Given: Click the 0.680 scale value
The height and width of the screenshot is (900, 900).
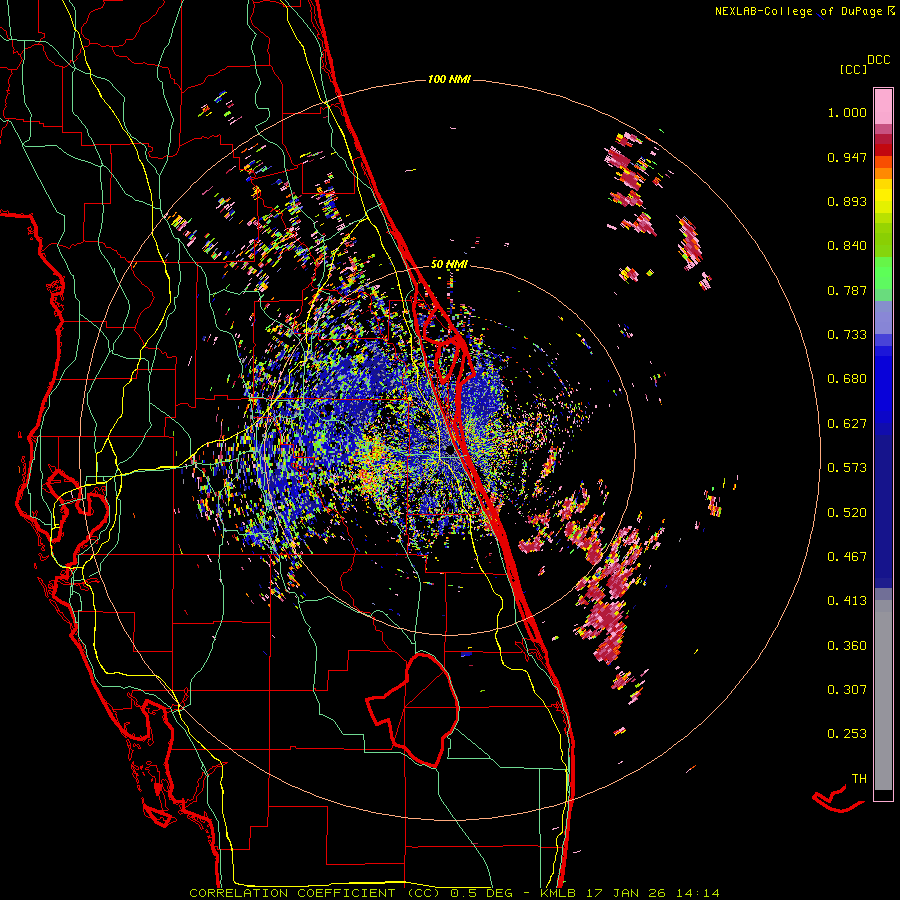Looking at the screenshot, I should point(847,379).
